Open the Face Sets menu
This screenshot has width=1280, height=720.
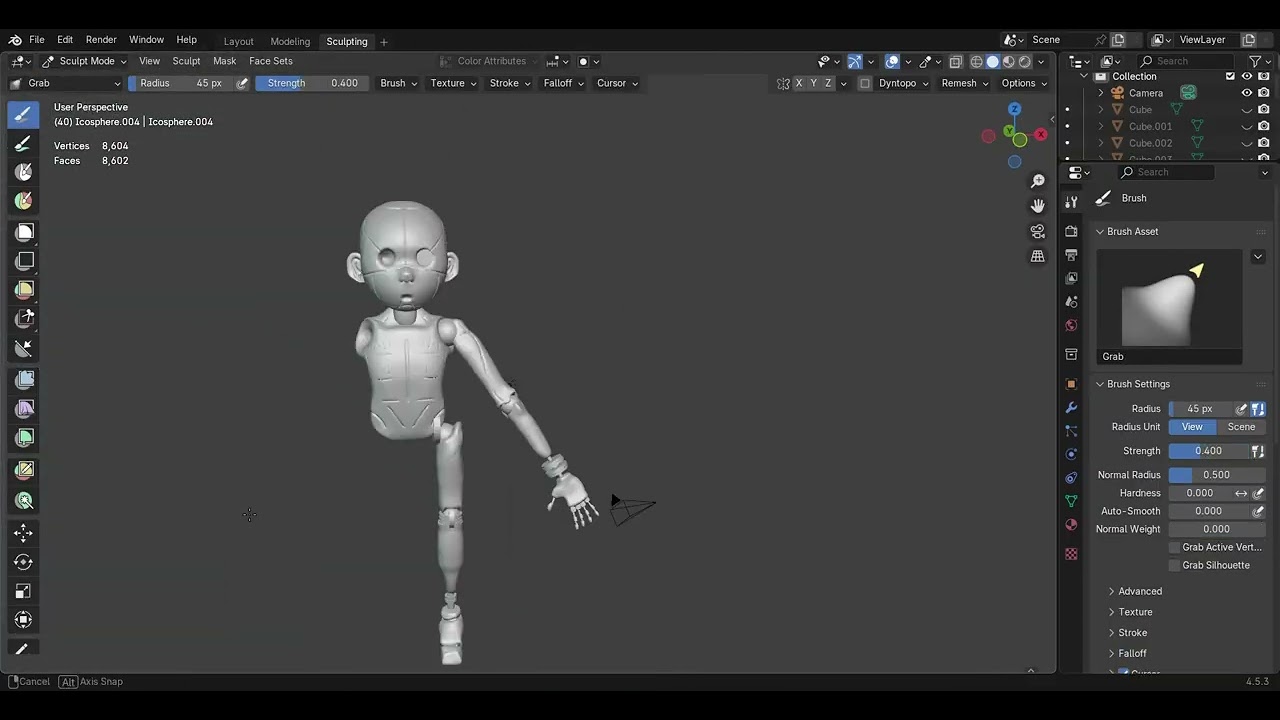pos(271,61)
